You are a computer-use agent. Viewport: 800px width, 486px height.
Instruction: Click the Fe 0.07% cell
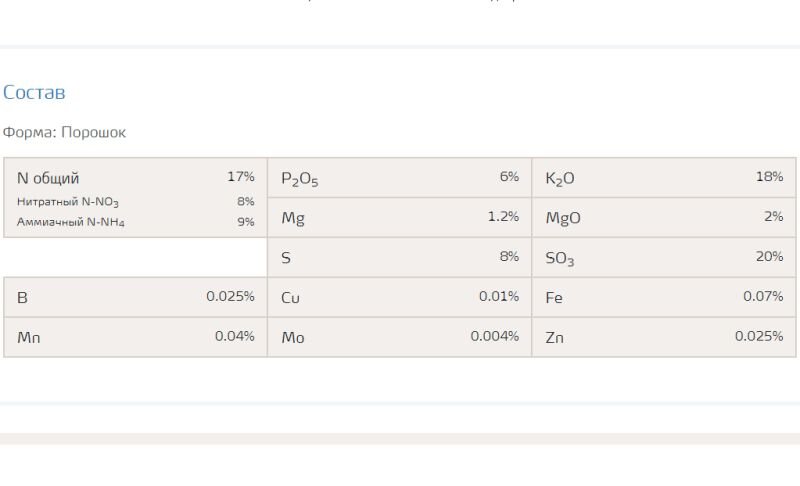(x=664, y=297)
